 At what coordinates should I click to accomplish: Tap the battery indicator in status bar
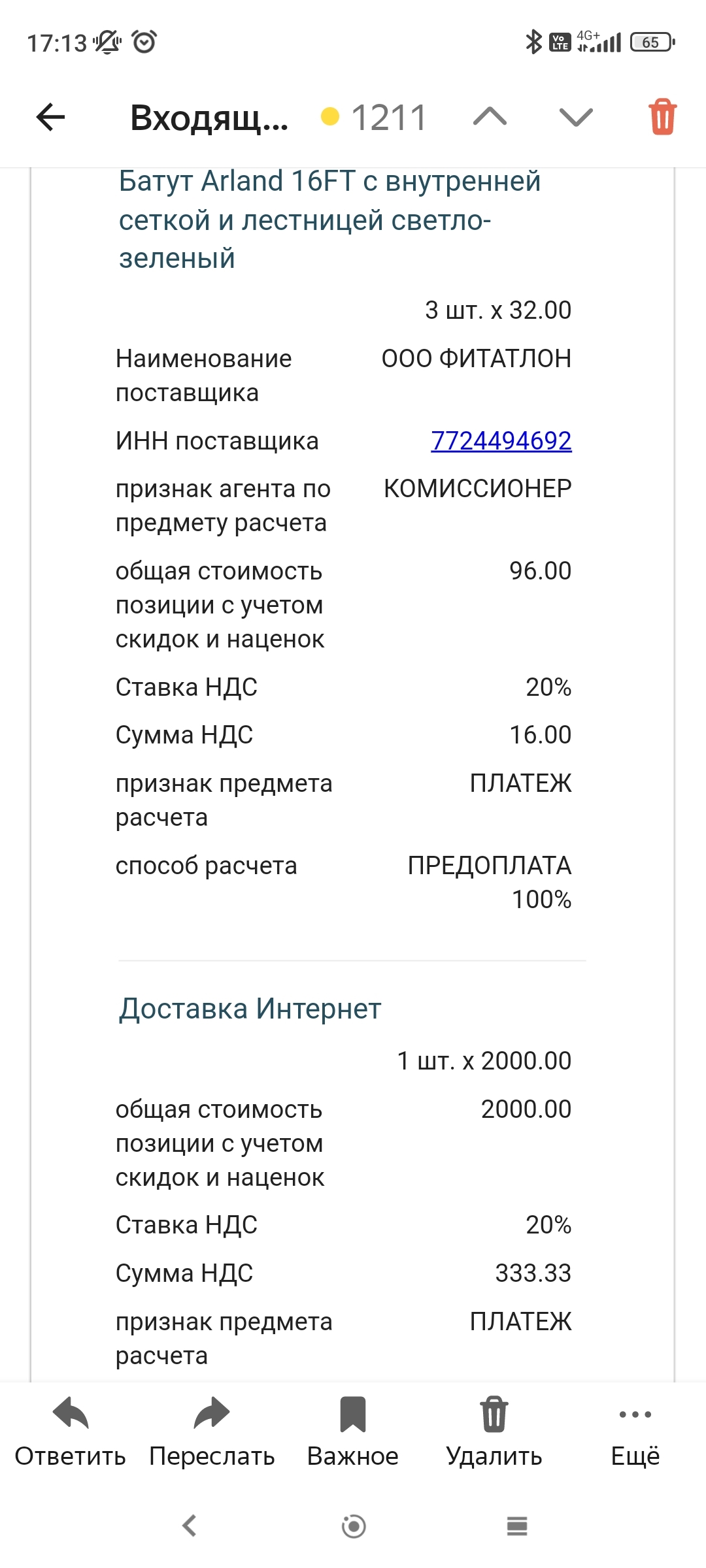[x=652, y=42]
